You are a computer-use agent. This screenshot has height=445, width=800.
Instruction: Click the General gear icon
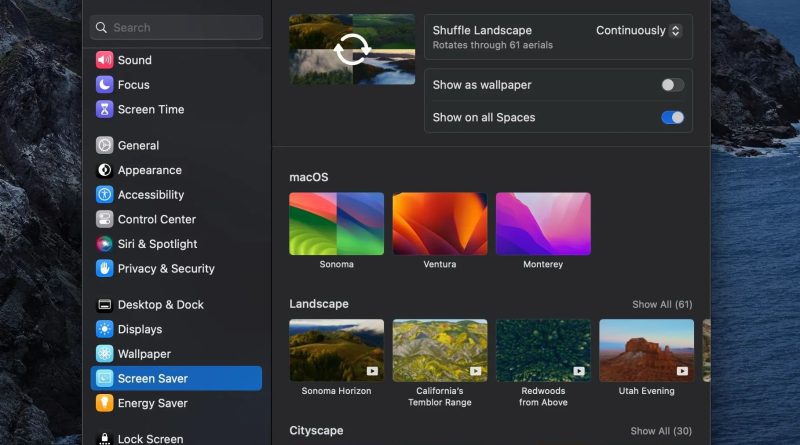[104, 145]
